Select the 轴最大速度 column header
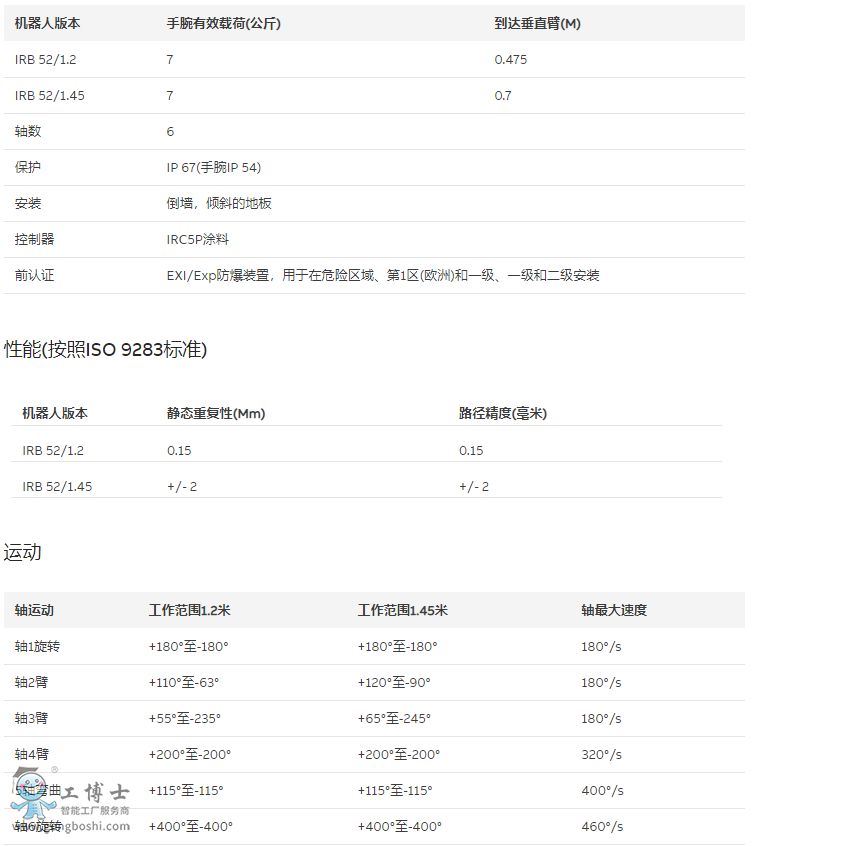858x846 pixels. click(613, 610)
